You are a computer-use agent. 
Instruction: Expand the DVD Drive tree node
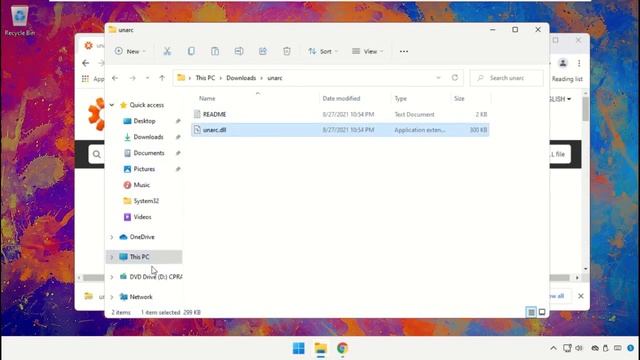tap(111, 277)
